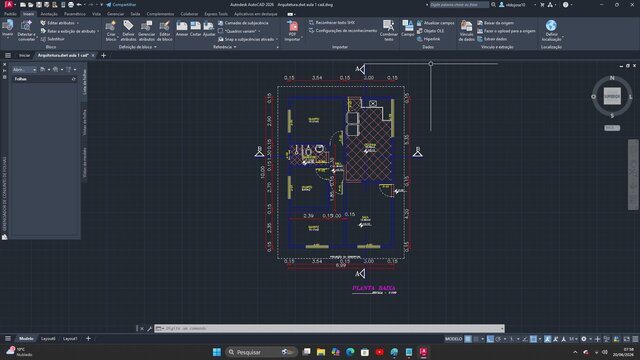Open the Definir atributos tool
Viewport: 640px width, 360px height.
click(128, 31)
